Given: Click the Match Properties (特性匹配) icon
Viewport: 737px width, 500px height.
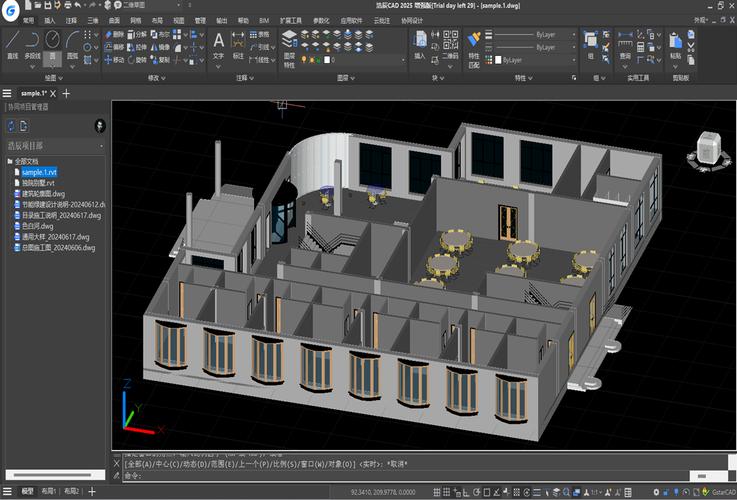Looking at the screenshot, I should [x=474, y=44].
